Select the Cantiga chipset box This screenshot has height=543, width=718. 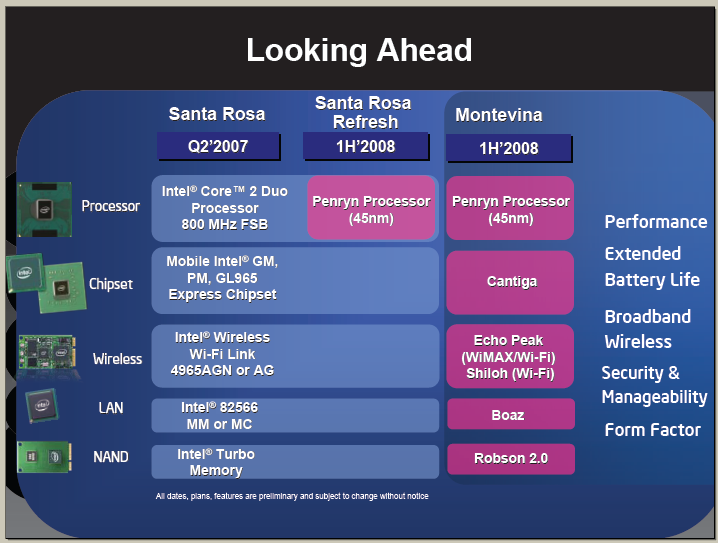(x=510, y=282)
